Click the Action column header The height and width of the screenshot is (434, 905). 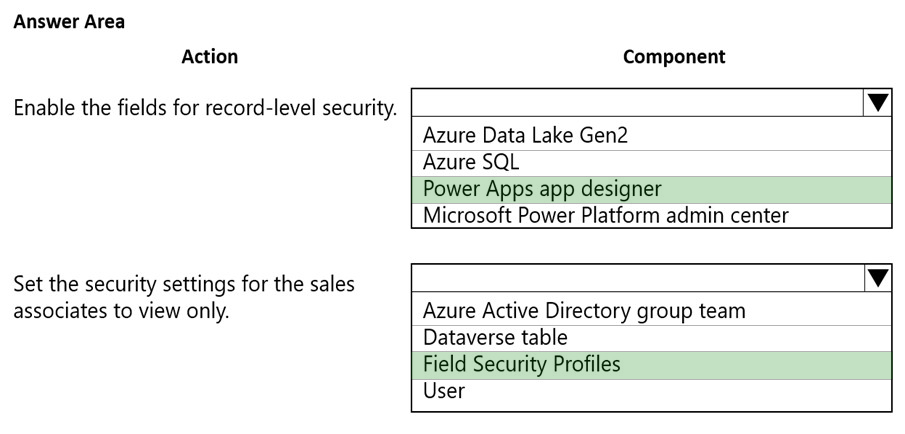(209, 57)
